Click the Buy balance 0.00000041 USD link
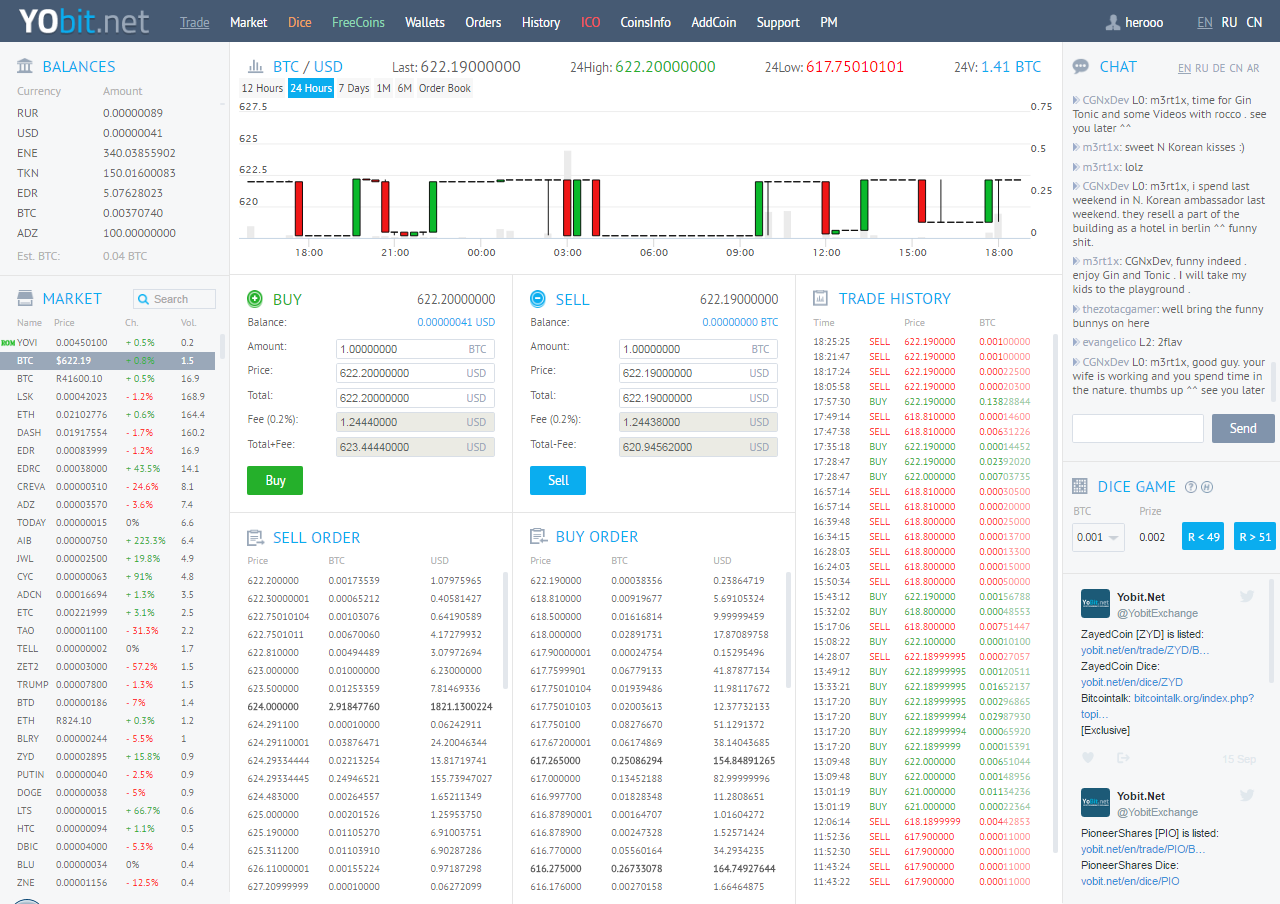The width and height of the screenshot is (1280, 904). 456,322
